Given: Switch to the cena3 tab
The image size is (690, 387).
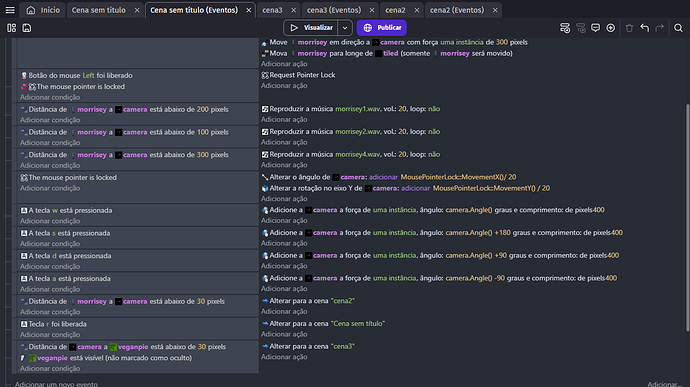Looking at the screenshot, I should 272,10.
